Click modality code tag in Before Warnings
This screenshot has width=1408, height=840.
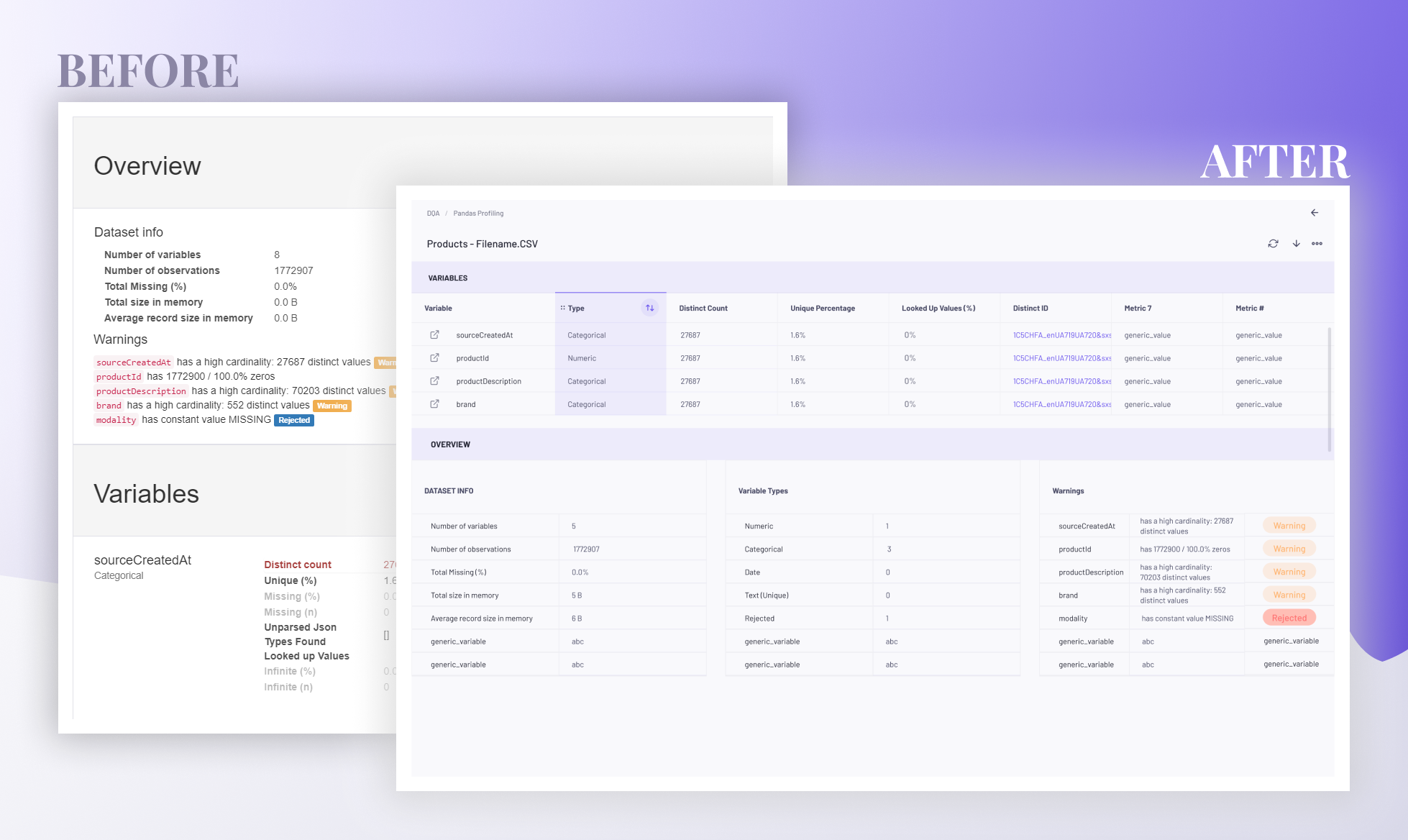tap(116, 420)
